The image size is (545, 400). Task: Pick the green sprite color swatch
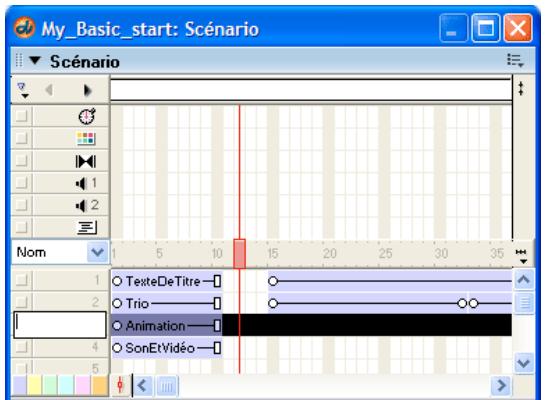[51, 385]
